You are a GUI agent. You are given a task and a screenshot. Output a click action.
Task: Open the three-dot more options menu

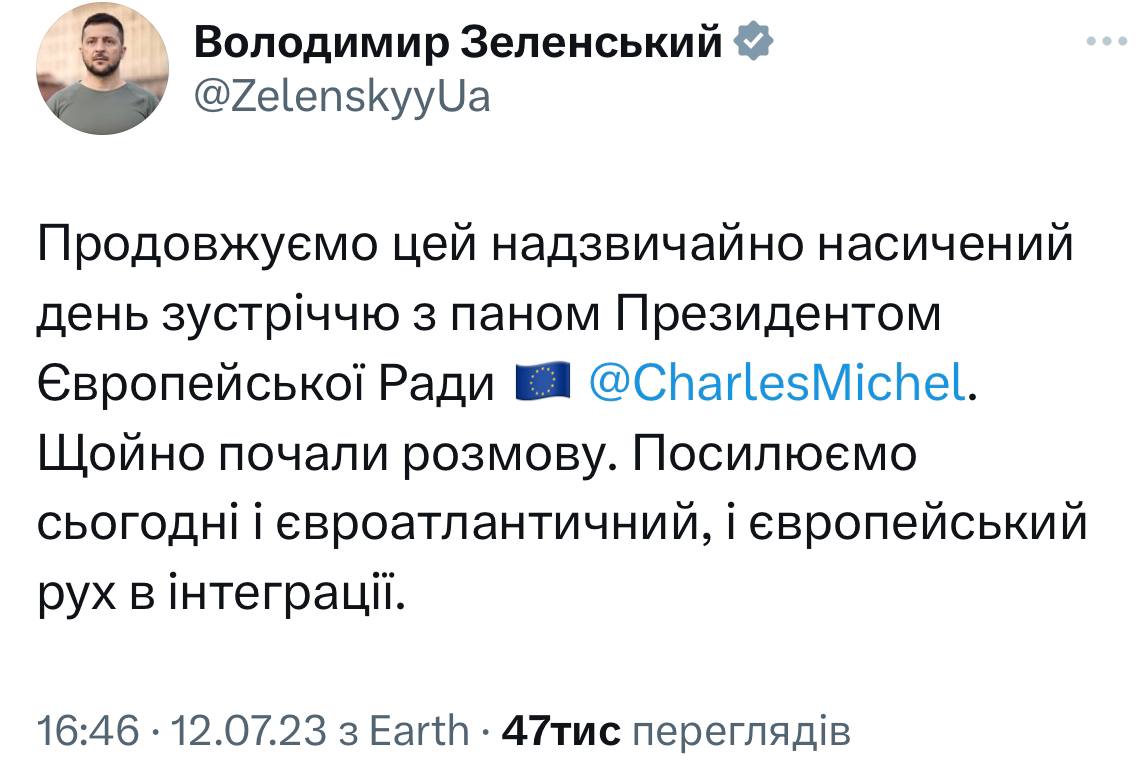click(1106, 41)
